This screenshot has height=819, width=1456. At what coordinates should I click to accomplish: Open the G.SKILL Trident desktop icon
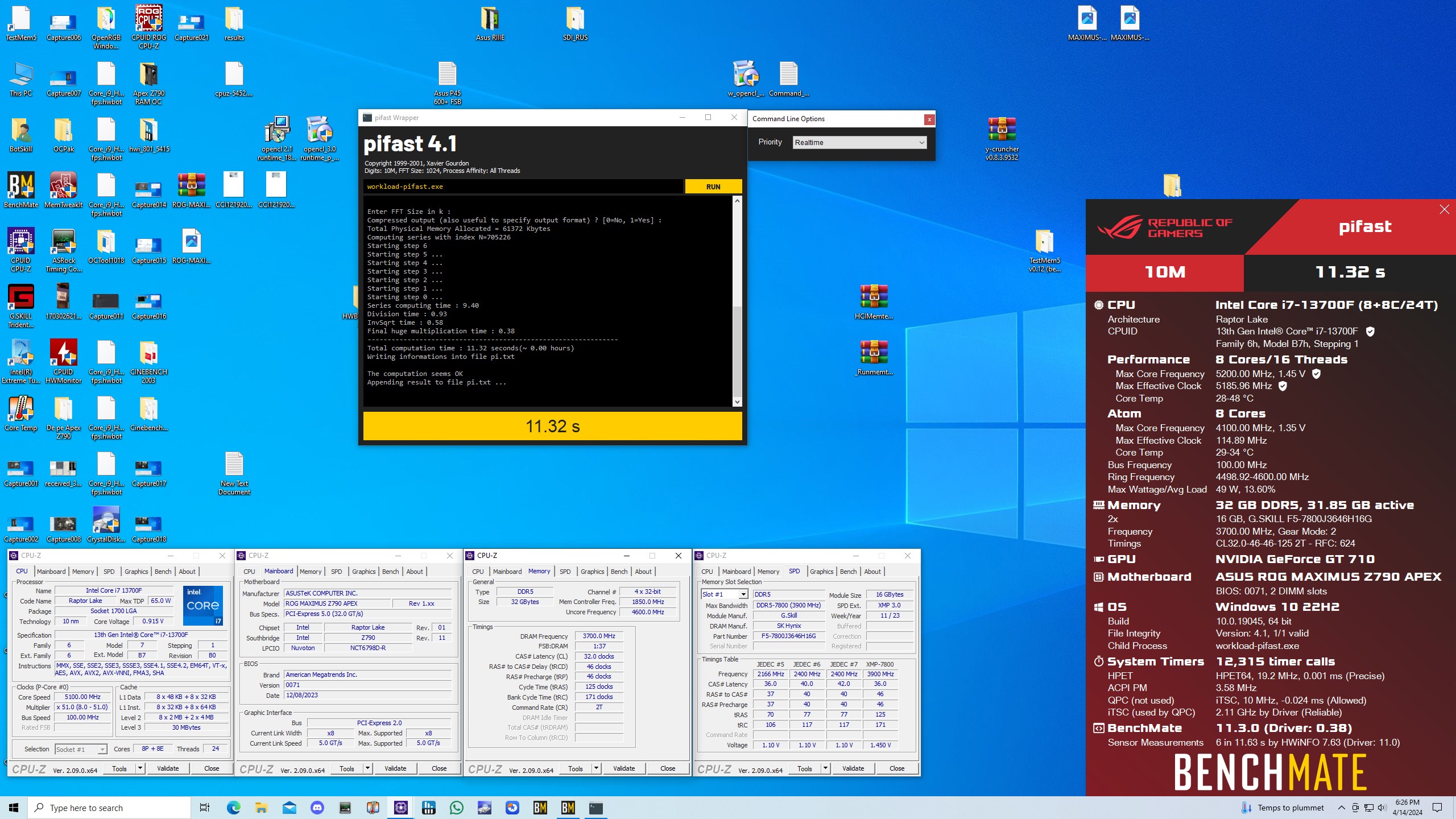click(21, 306)
